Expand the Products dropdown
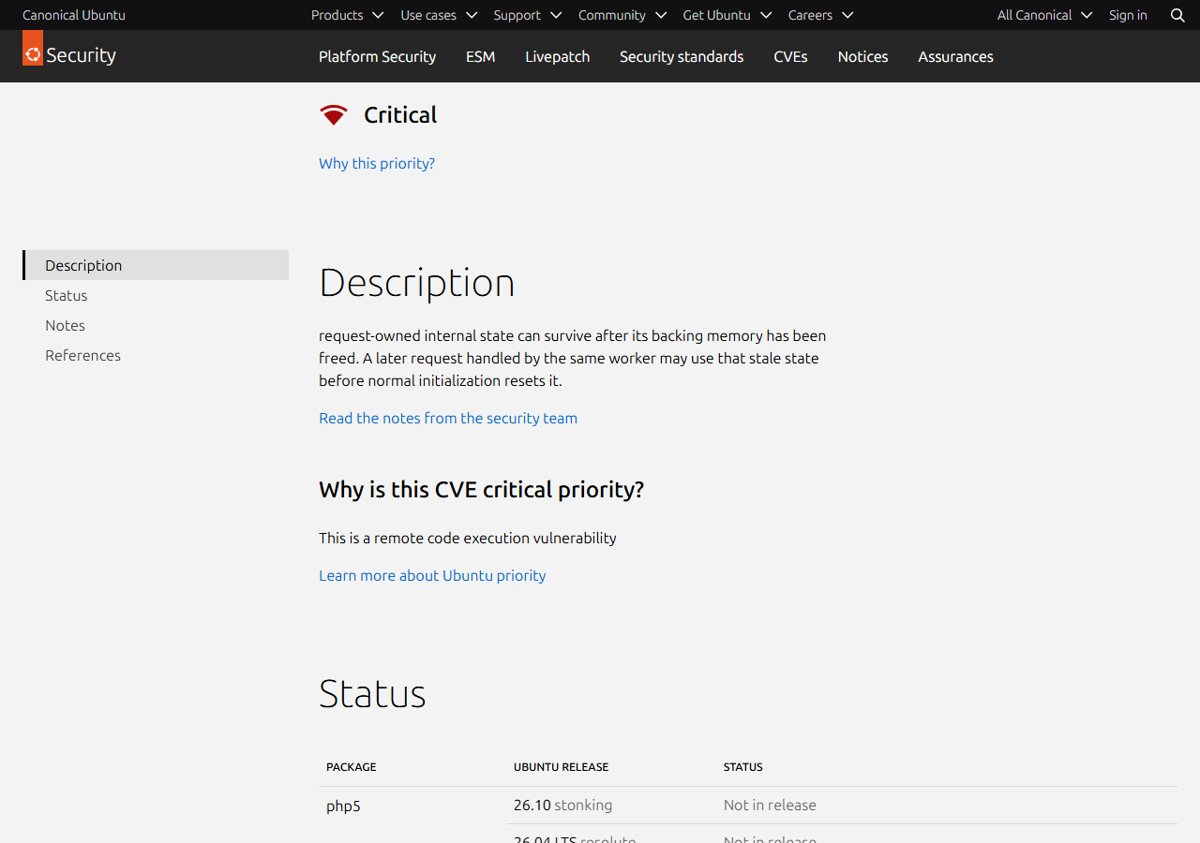Image resolution: width=1200 pixels, height=843 pixels. click(x=347, y=15)
